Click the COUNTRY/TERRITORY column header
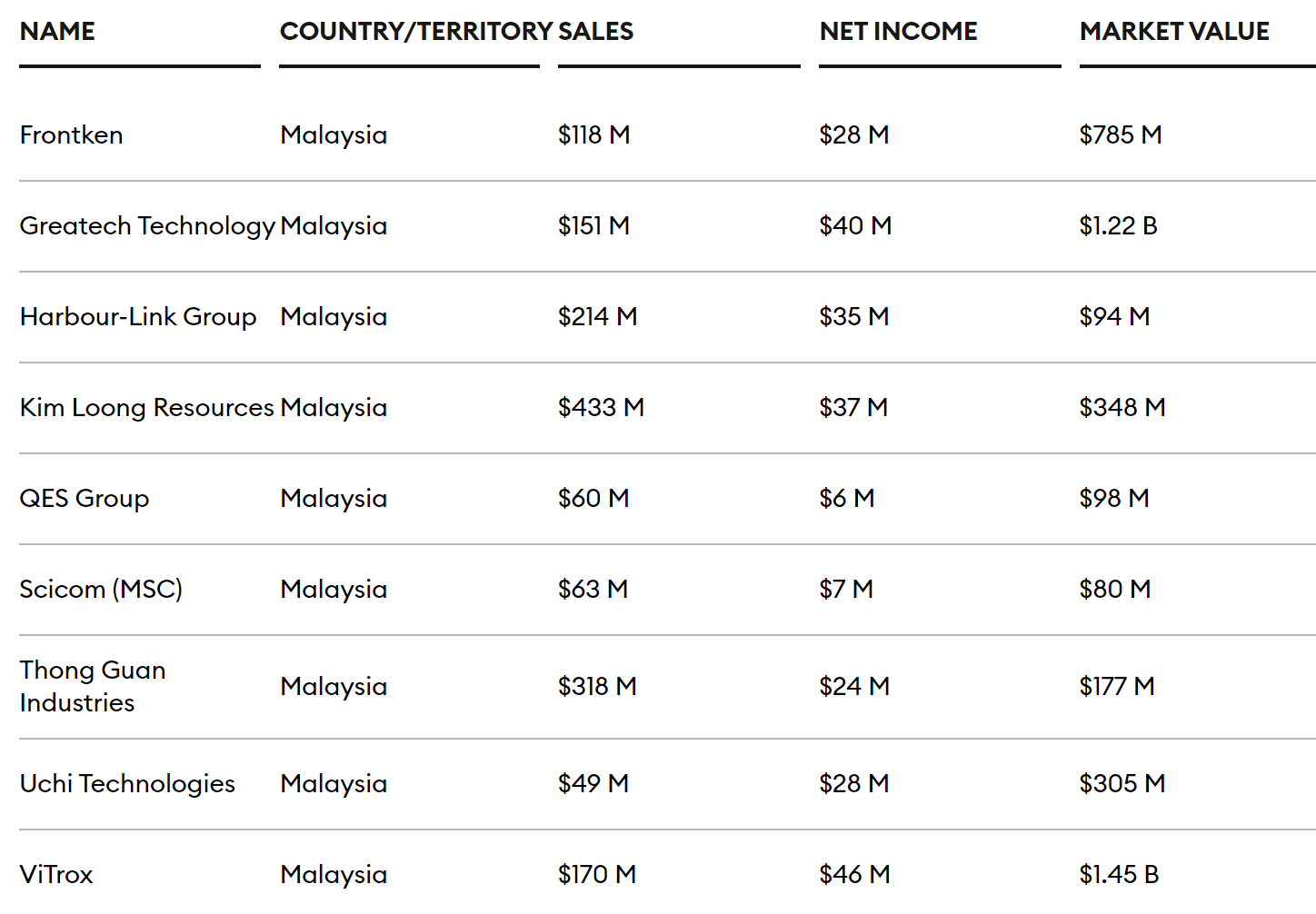Viewport: 1316px width, 914px height. 416,31
